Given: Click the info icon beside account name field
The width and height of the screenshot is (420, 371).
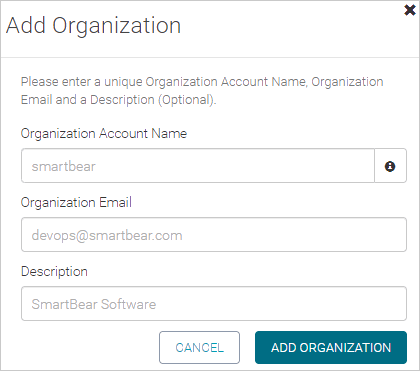Looking at the screenshot, I should 390,166.
